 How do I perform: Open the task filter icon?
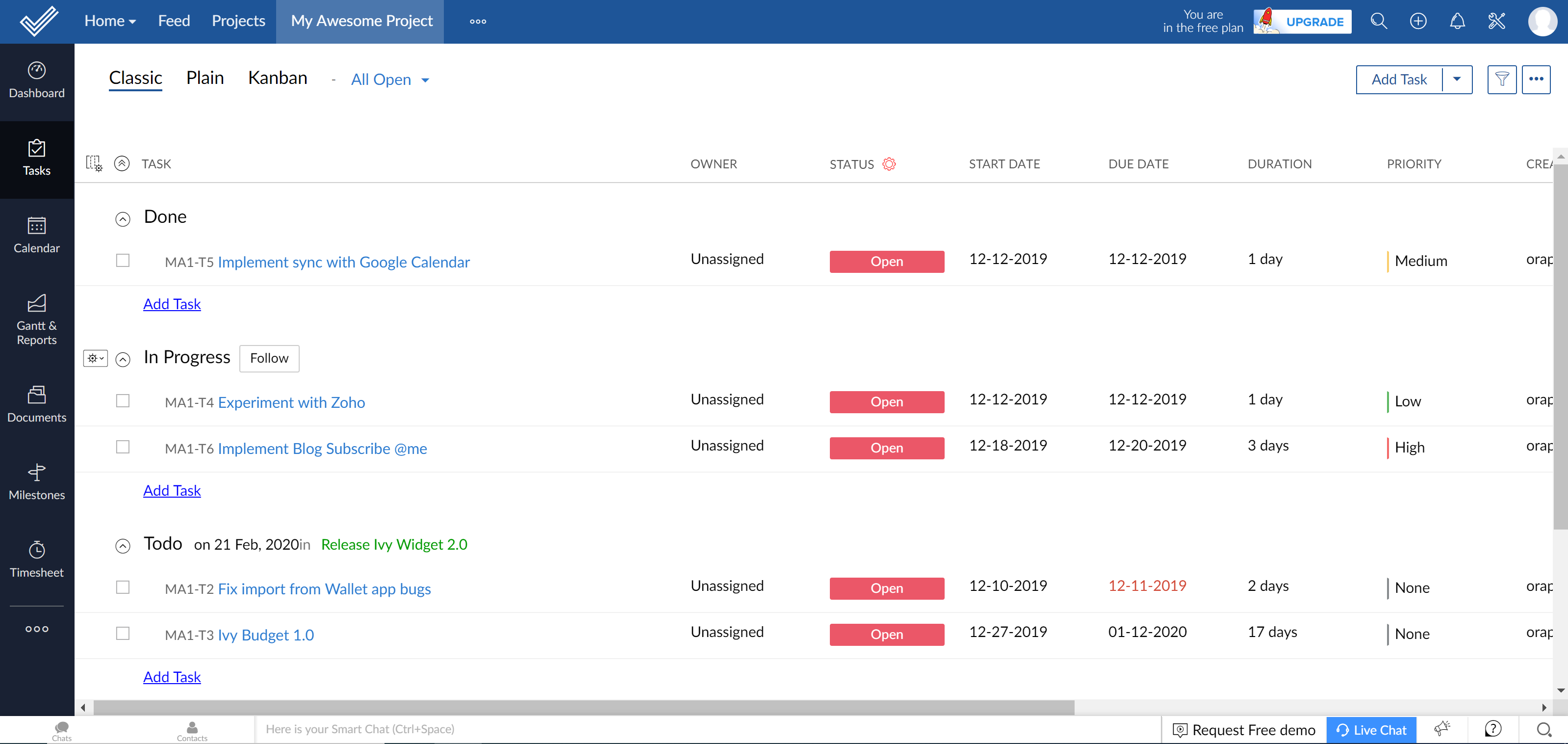[1502, 79]
